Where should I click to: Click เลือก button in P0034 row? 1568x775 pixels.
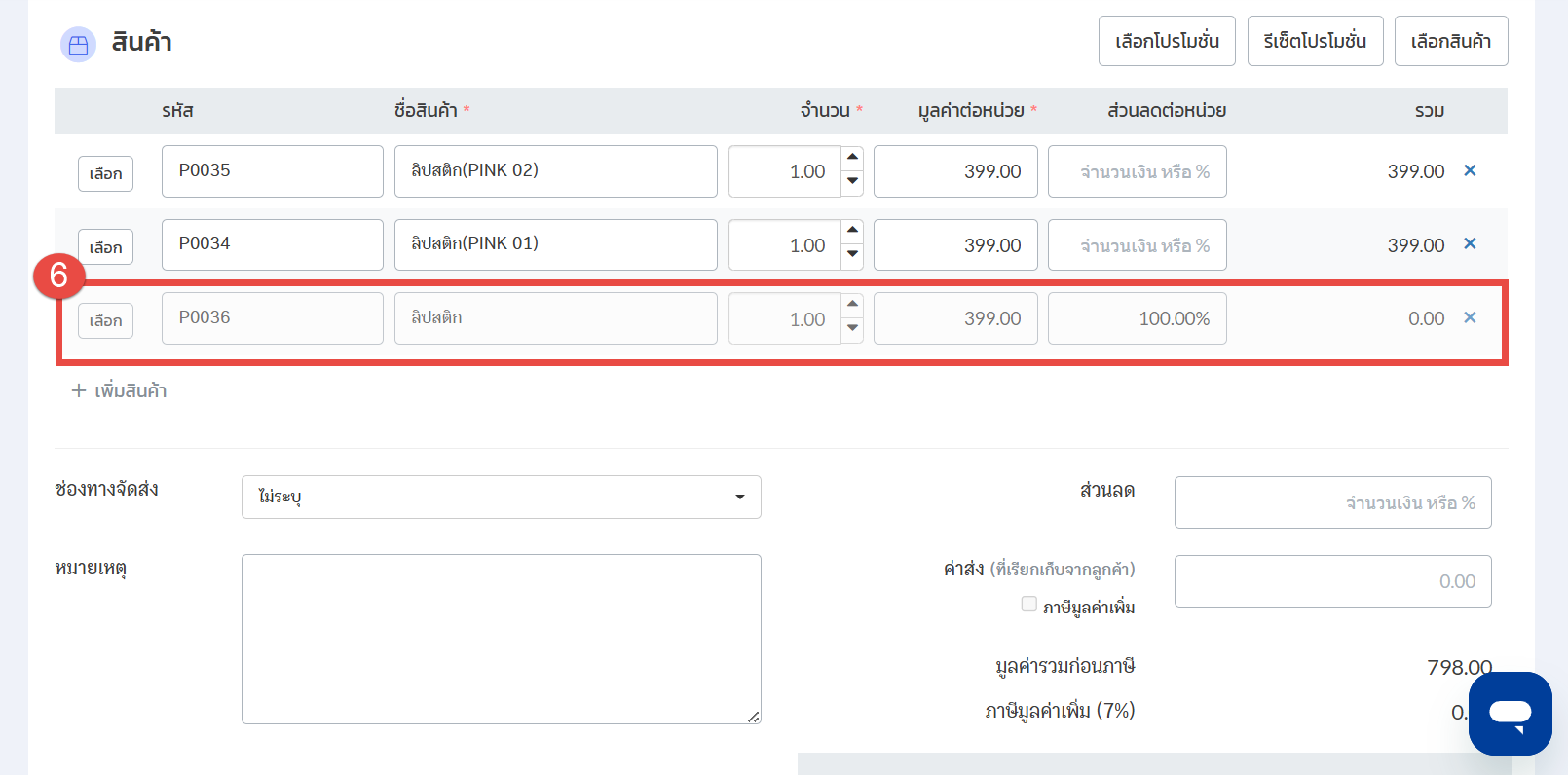click(105, 247)
